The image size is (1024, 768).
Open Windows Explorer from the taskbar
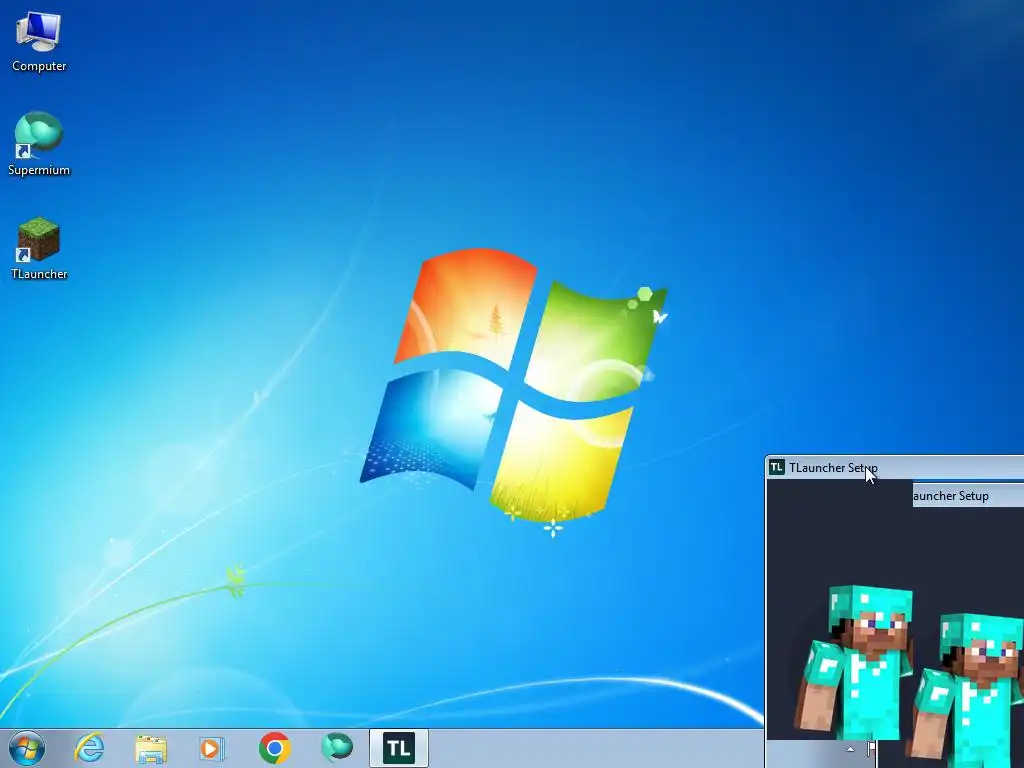pos(151,748)
